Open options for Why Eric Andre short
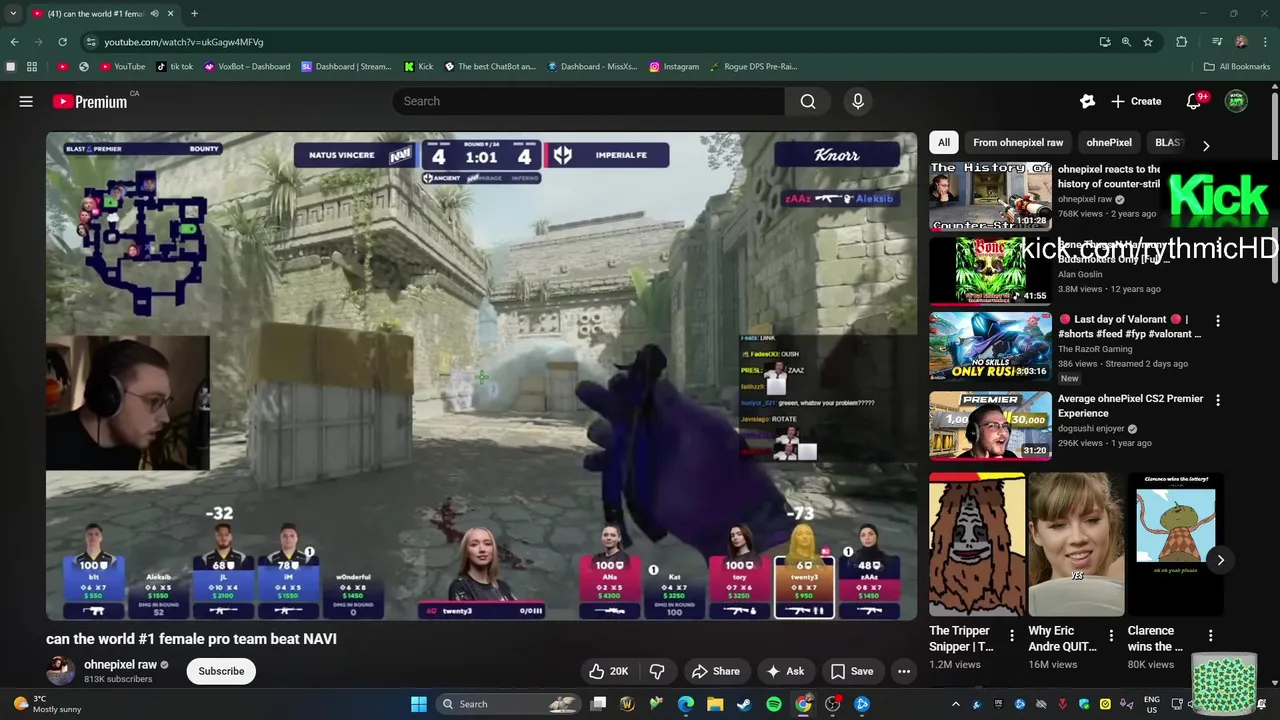 tap(1111, 635)
